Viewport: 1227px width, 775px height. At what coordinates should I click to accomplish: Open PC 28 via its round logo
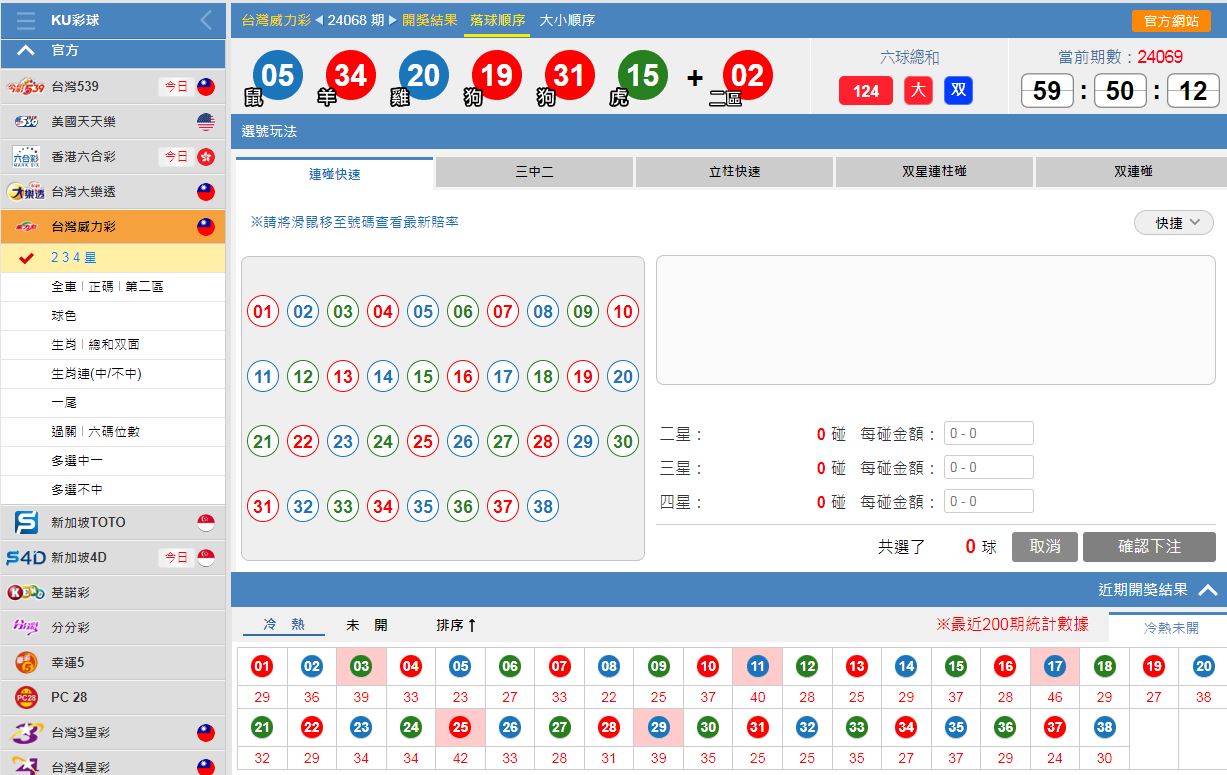pyautogui.click(x=26, y=697)
